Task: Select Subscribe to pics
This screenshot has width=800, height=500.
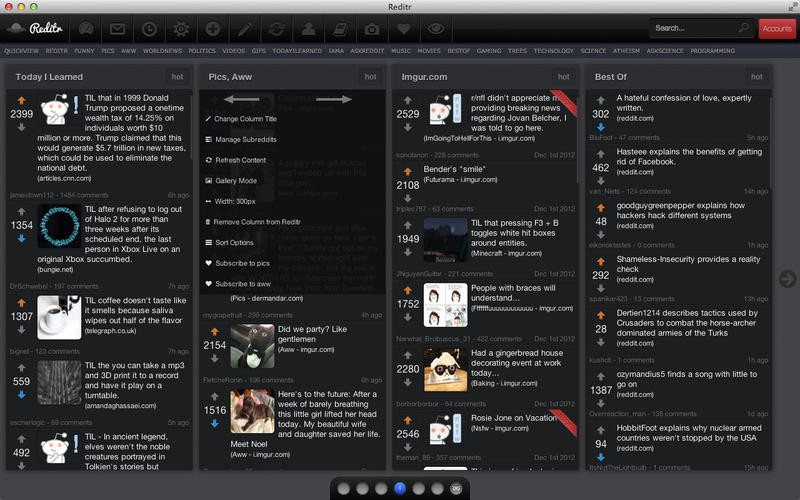Action: 238,263
